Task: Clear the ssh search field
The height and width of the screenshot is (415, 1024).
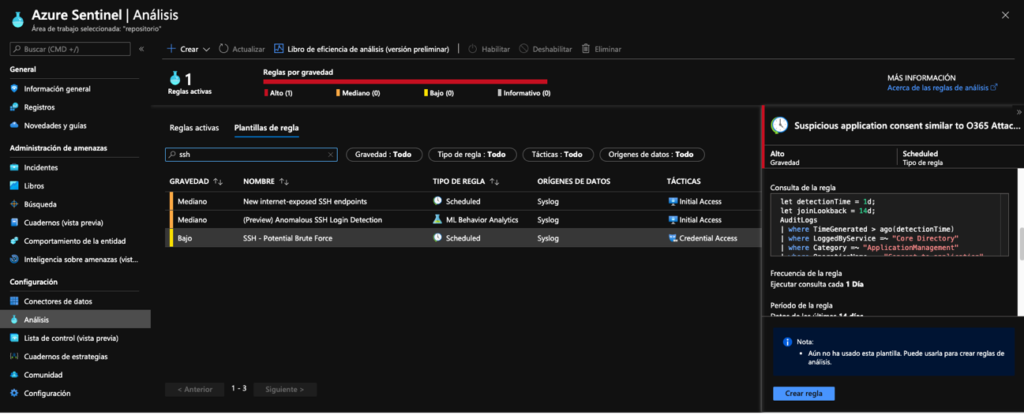Action: (331, 155)
